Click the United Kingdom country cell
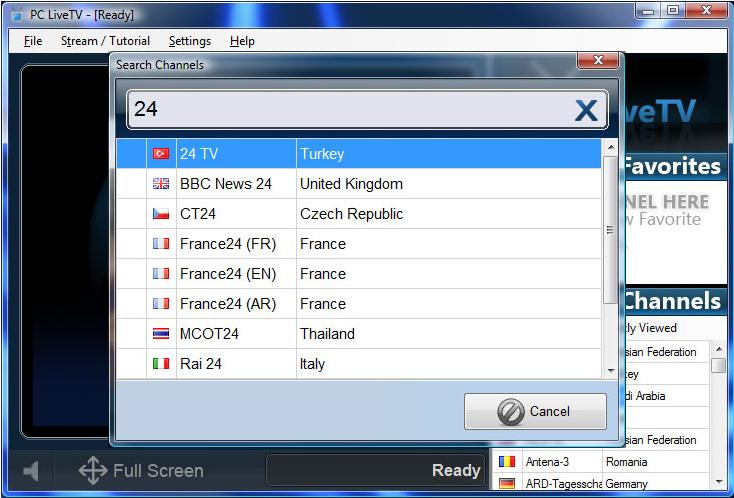Viewport: 734px width, 498px height. pyautogui.click(x=448, y=183)
